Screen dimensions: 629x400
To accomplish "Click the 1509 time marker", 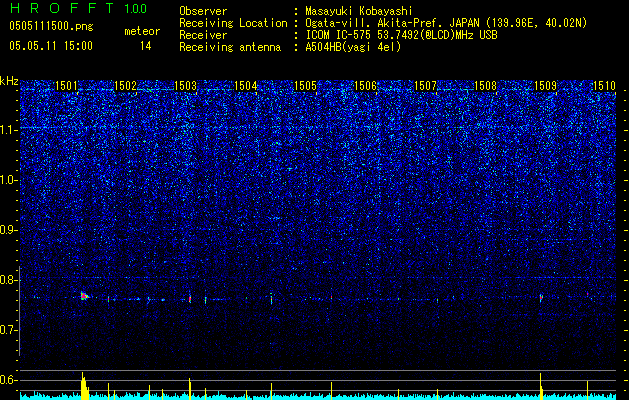I will pos(546,85).
